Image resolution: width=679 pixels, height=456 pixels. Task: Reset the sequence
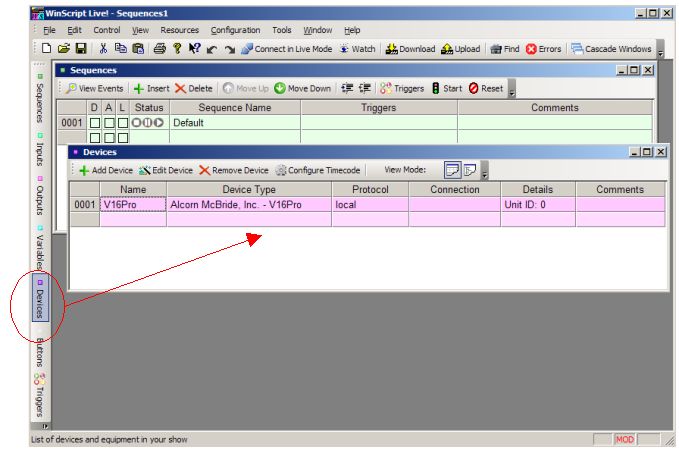pyautogui.click(x=485, y=88)
